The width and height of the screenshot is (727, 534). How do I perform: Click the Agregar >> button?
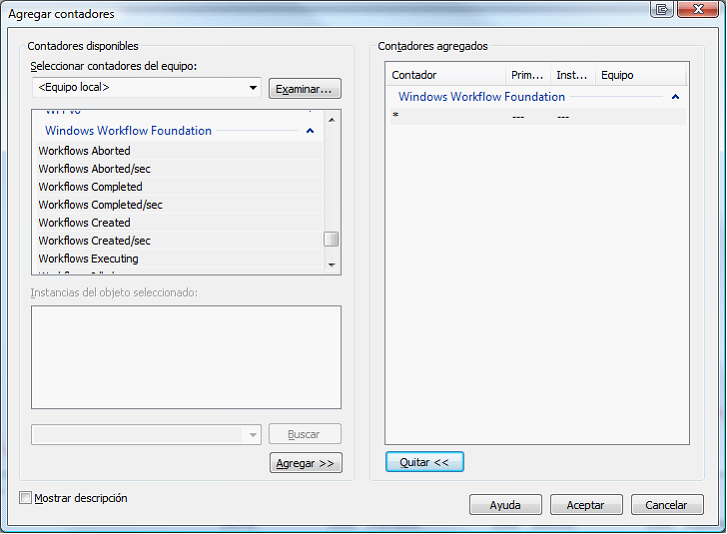306,463
